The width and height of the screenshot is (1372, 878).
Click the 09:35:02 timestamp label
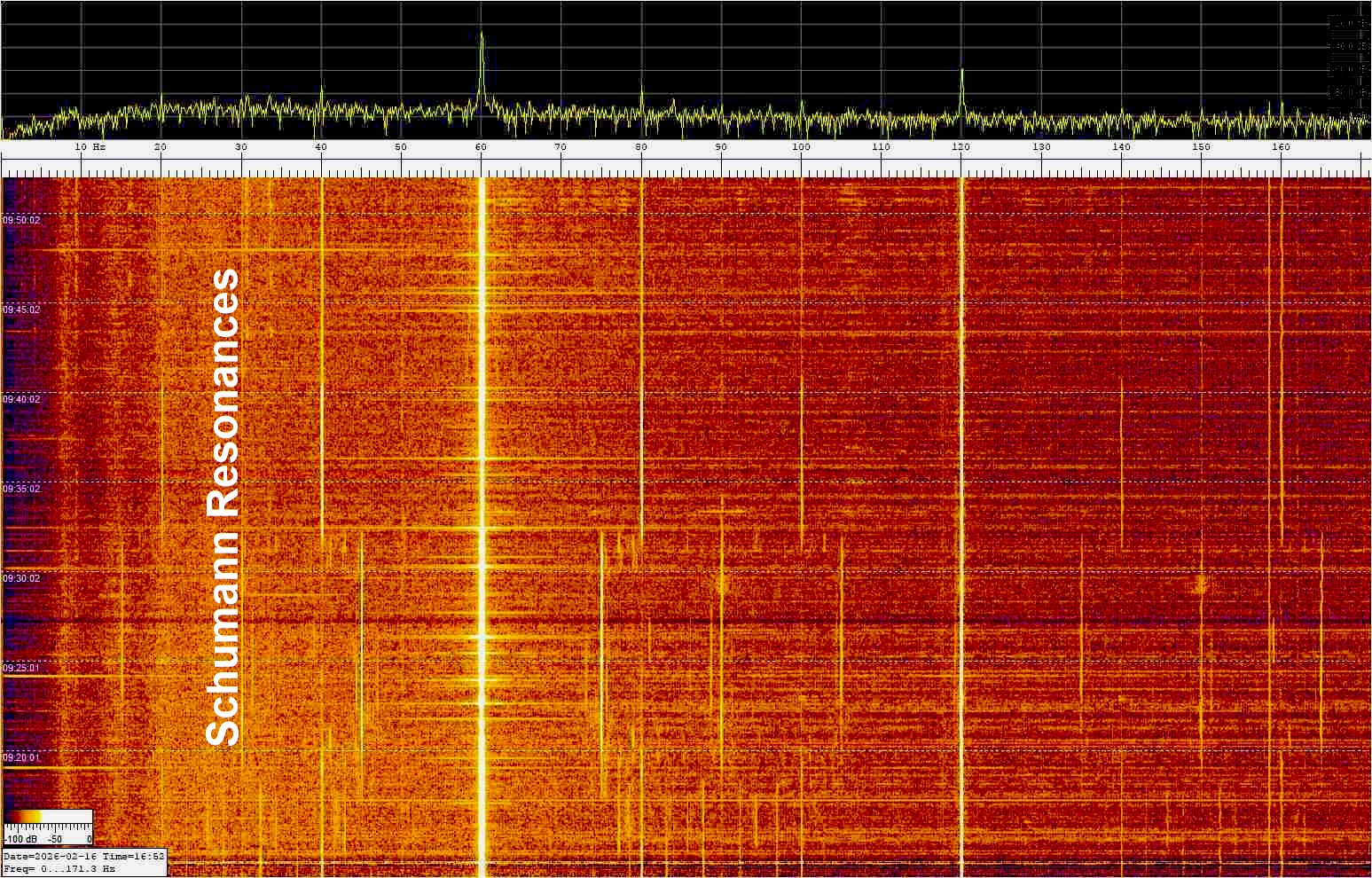[21, 489]
